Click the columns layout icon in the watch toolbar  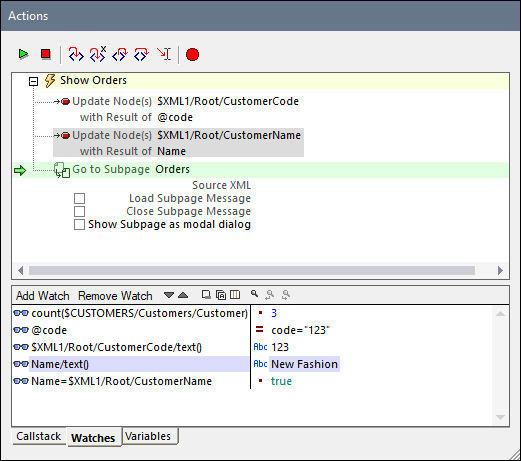tap(235, 295)
